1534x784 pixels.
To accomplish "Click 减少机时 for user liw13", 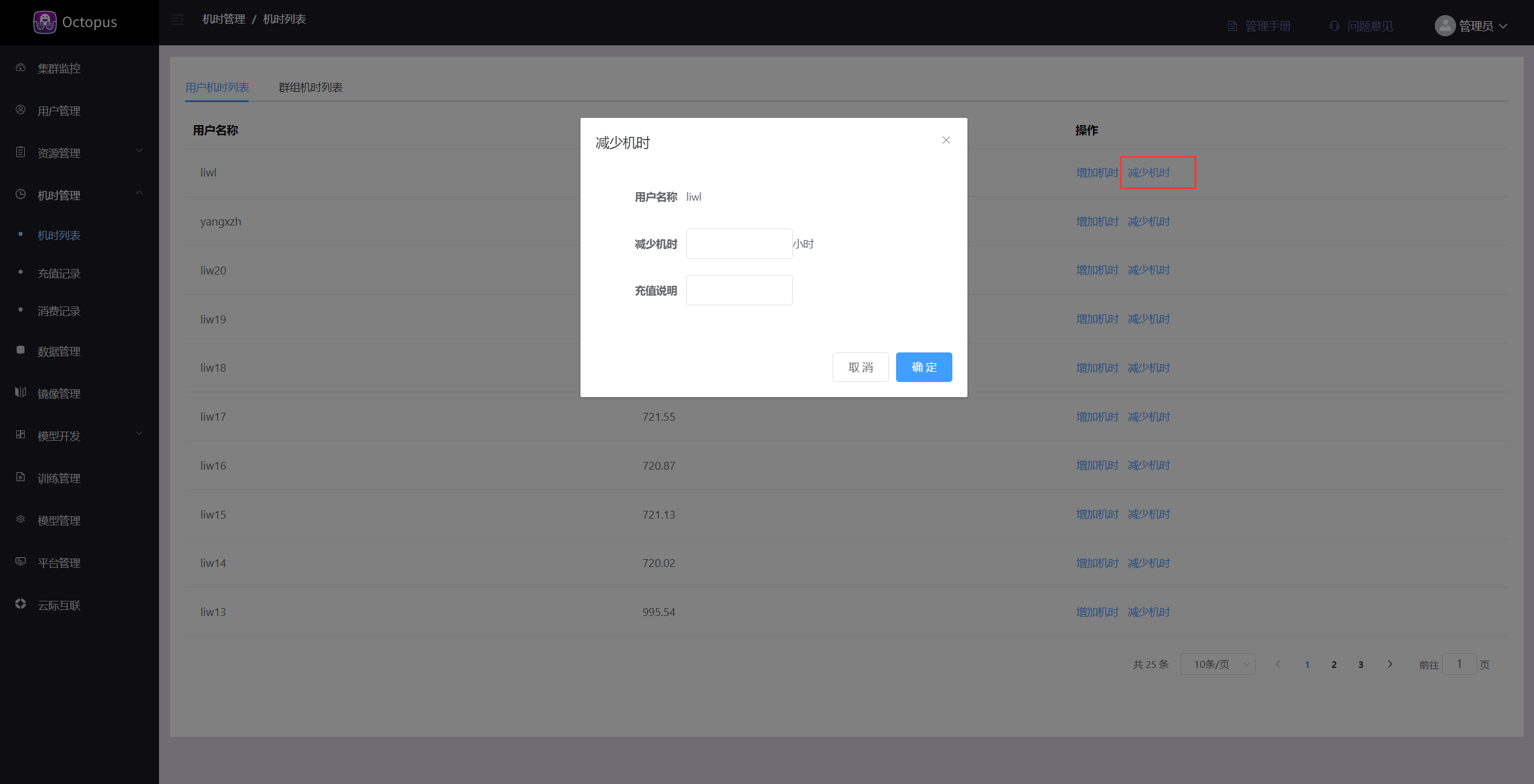I will (x=1149, y=612).
